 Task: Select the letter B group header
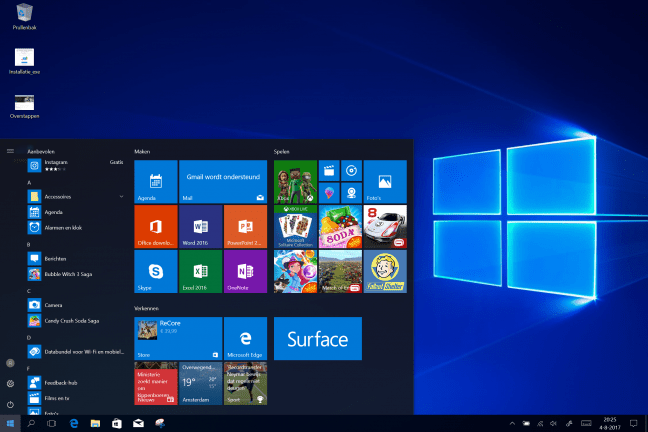[29, 245]
